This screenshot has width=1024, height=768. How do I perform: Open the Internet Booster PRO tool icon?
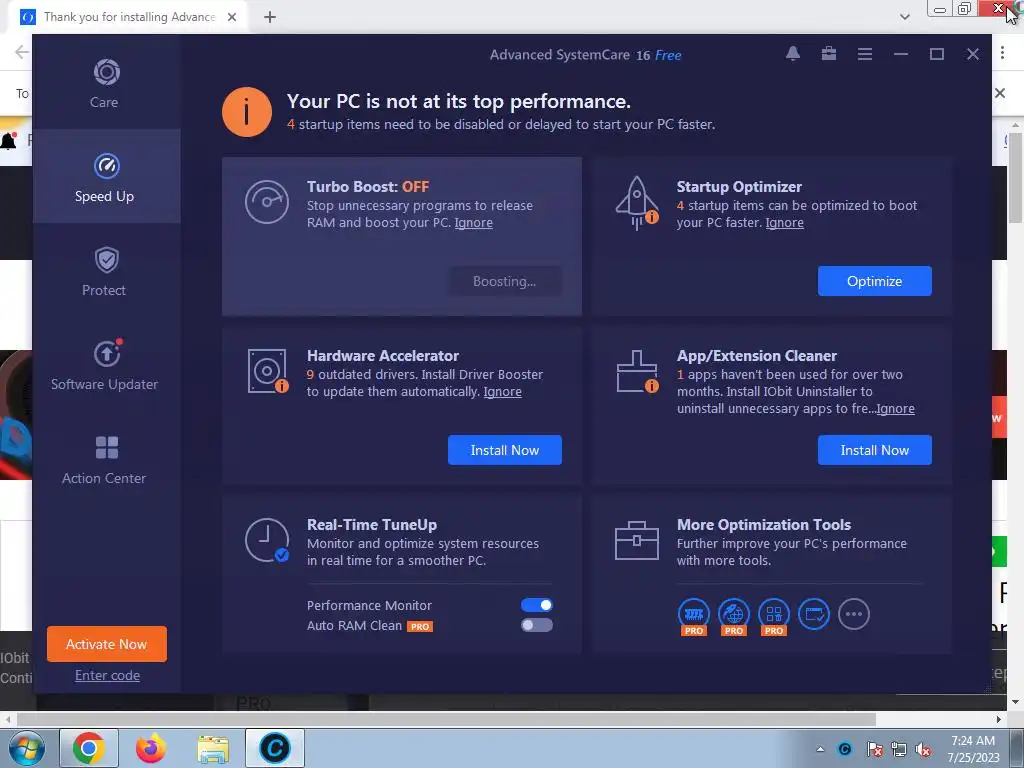734,615
